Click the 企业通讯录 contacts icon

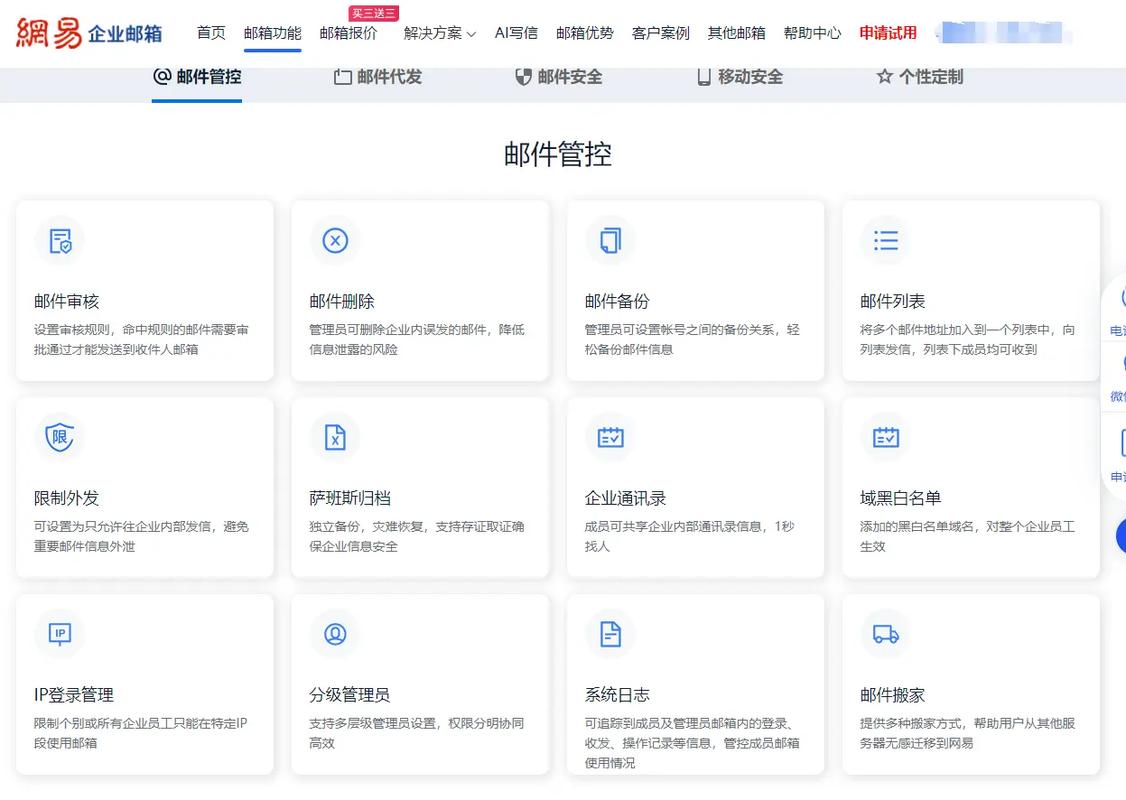[x=610, y=437]
